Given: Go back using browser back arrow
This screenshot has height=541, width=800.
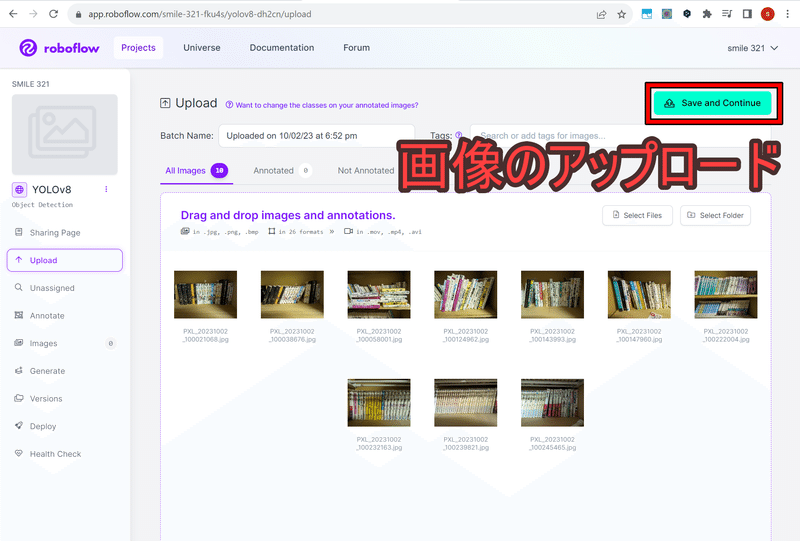Looking at the screenshot, I should coord(13,14).
